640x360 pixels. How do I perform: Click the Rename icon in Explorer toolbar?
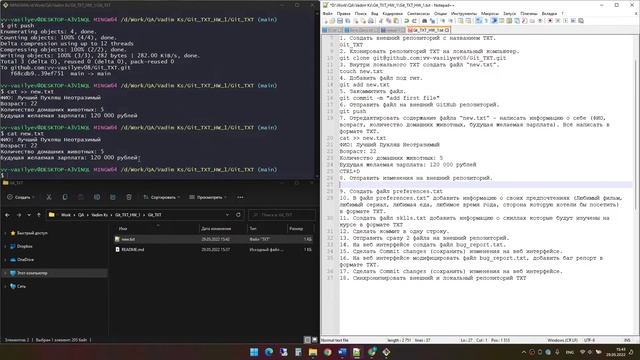97,197
